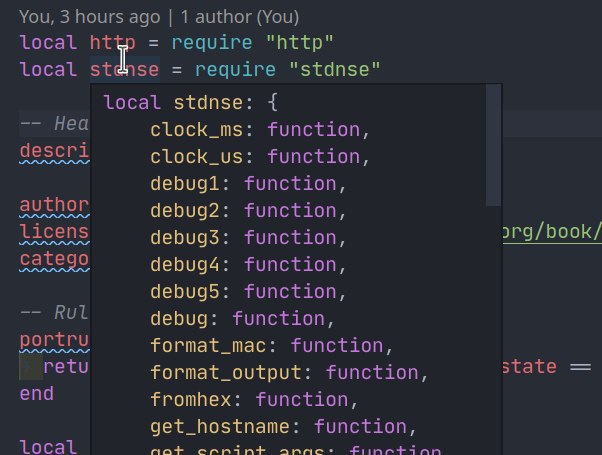Click require keyword on stdnse line
The height and width of the screenshot is (455, 602).
click(x=235, y=69)
